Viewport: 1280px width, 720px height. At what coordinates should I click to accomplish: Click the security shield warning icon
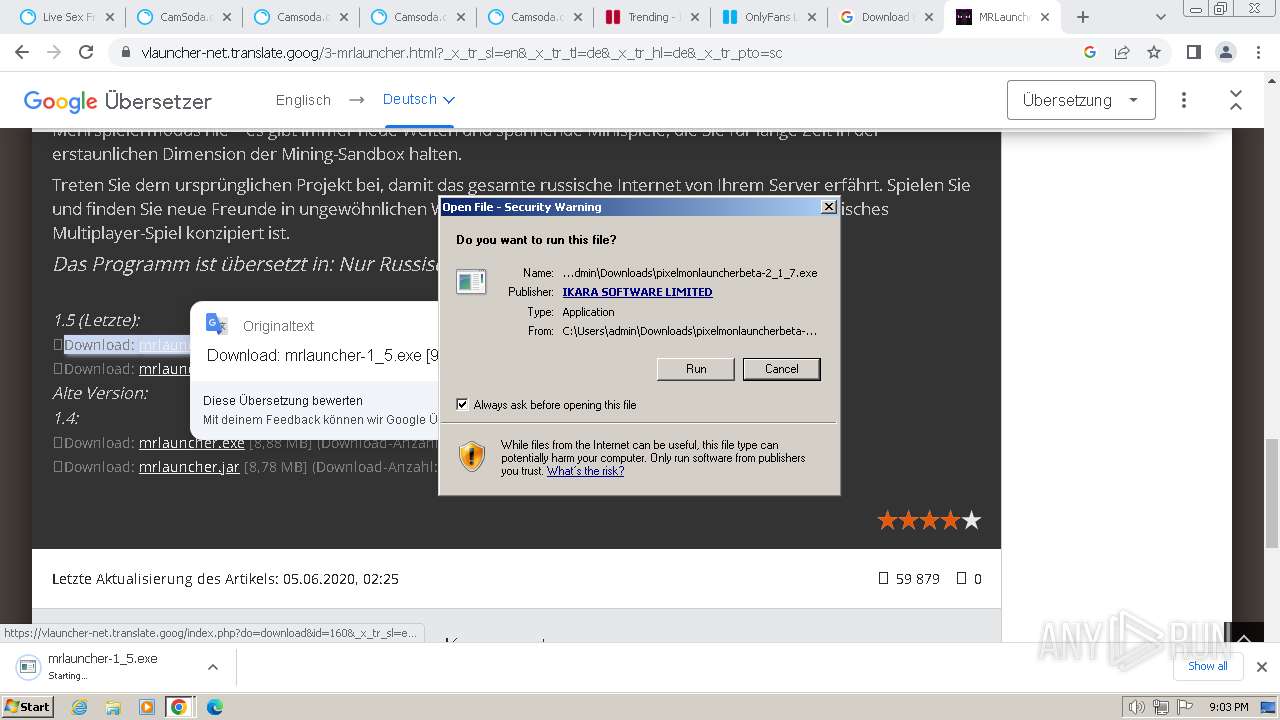coord(472,457)
